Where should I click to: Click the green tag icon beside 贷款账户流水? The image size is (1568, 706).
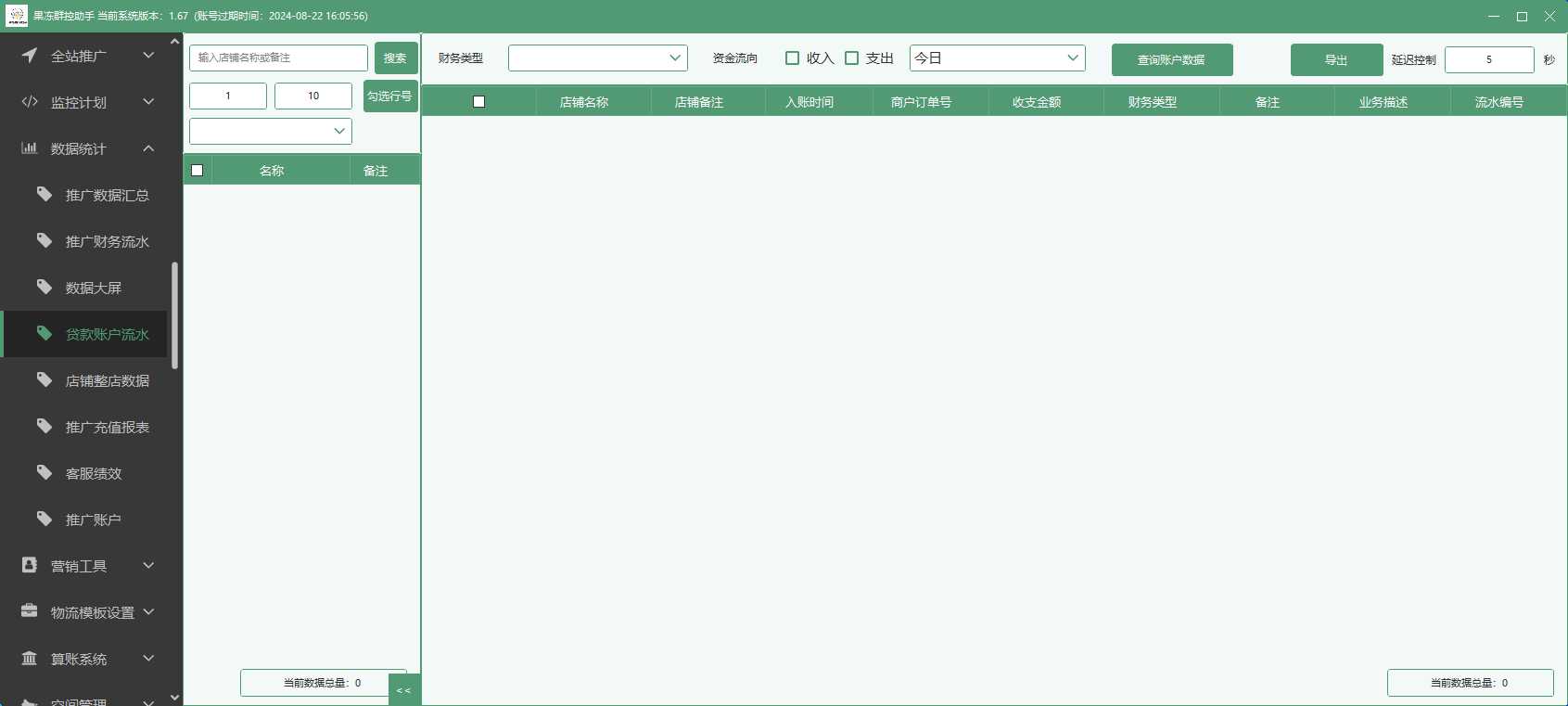(45, 334)
